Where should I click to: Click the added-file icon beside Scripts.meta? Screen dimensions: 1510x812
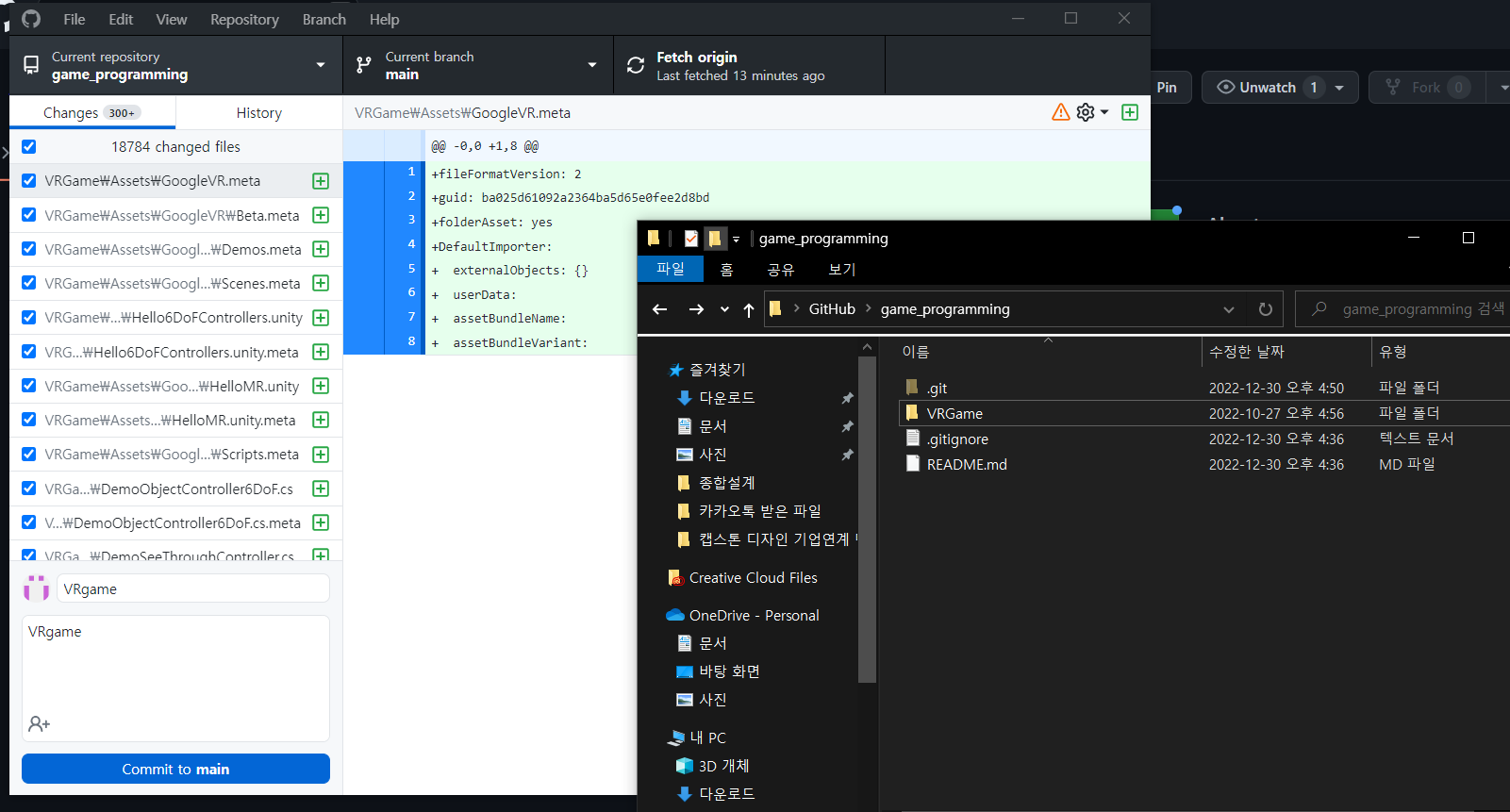click(x=321, y=454)
